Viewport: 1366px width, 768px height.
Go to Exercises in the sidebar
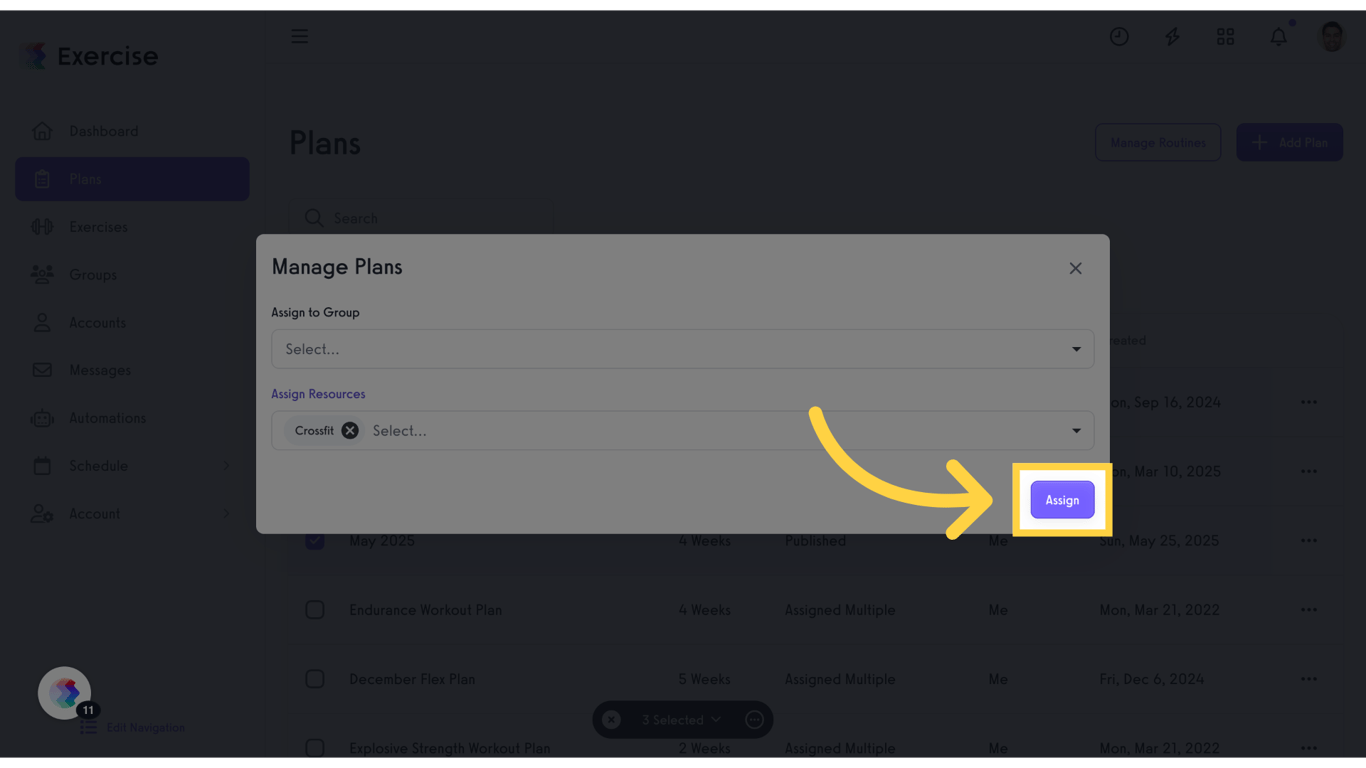pyautogui.click(x=98, y=227)
